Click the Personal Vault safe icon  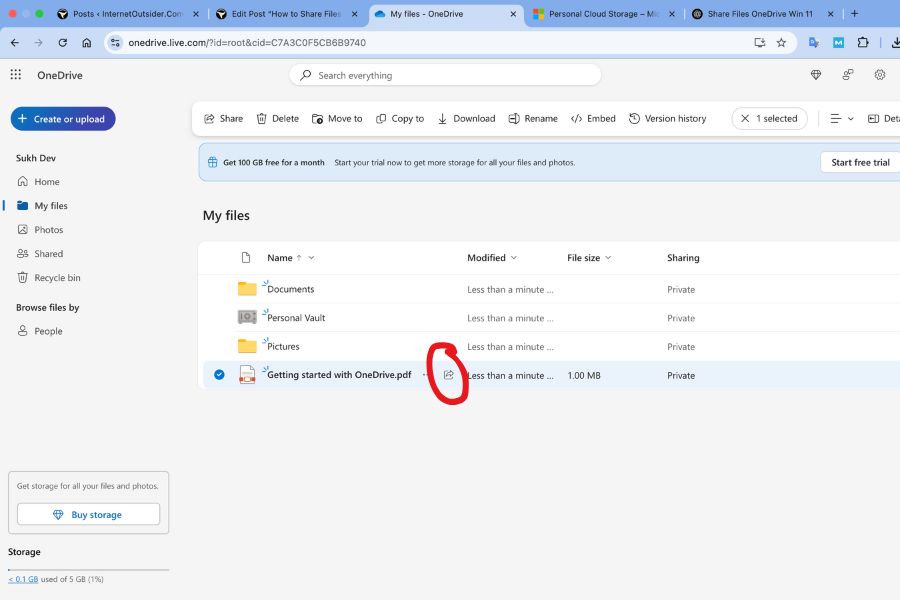(247, 317)
